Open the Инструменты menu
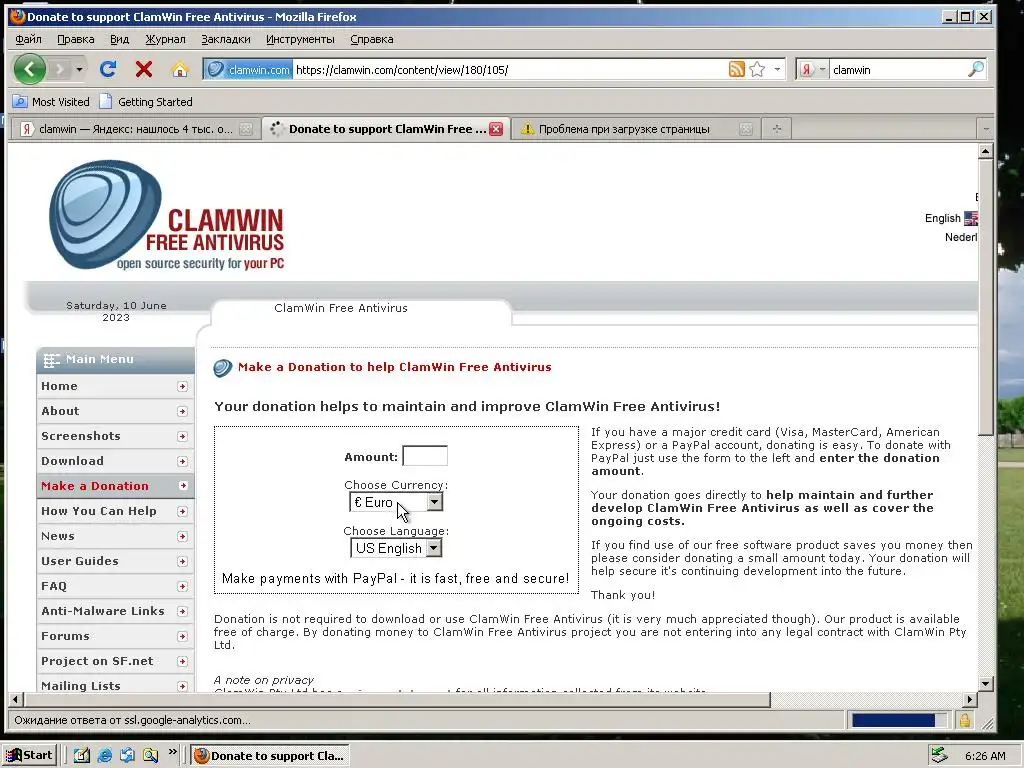This screenshot has width=1024, height=768. click(300, 39)
